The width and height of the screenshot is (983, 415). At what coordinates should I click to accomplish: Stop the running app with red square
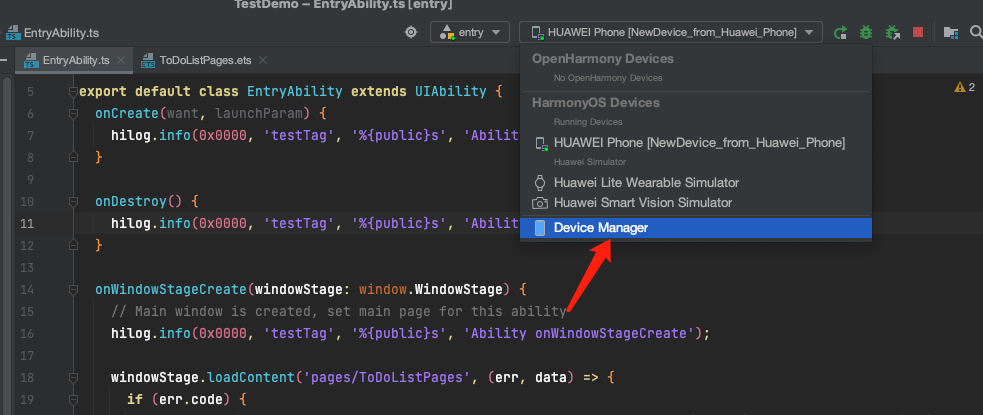pyautogui.click(x=918, y=32)
